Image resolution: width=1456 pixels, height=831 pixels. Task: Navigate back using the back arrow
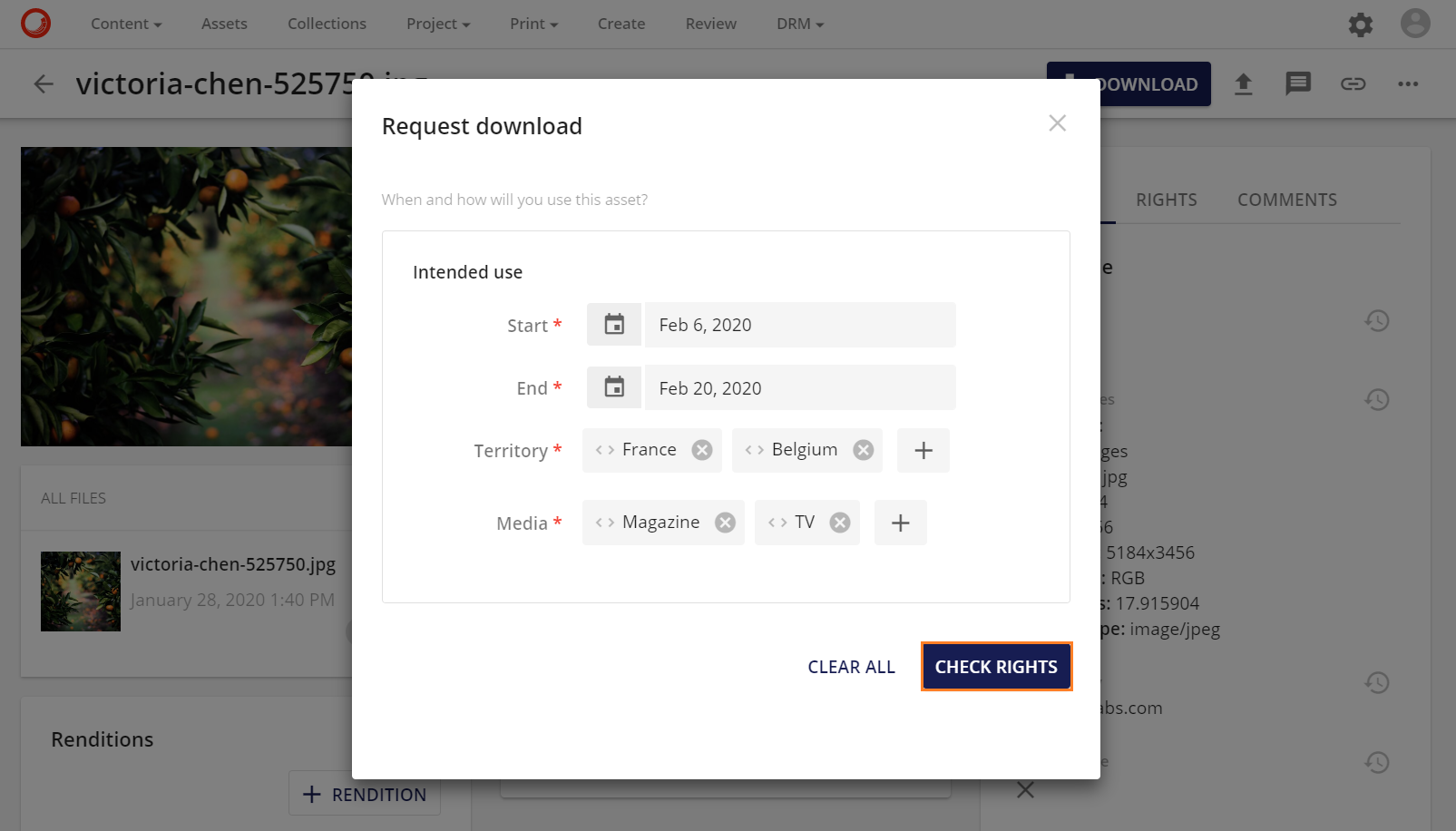pyautogui.click(x=43, y=83)
